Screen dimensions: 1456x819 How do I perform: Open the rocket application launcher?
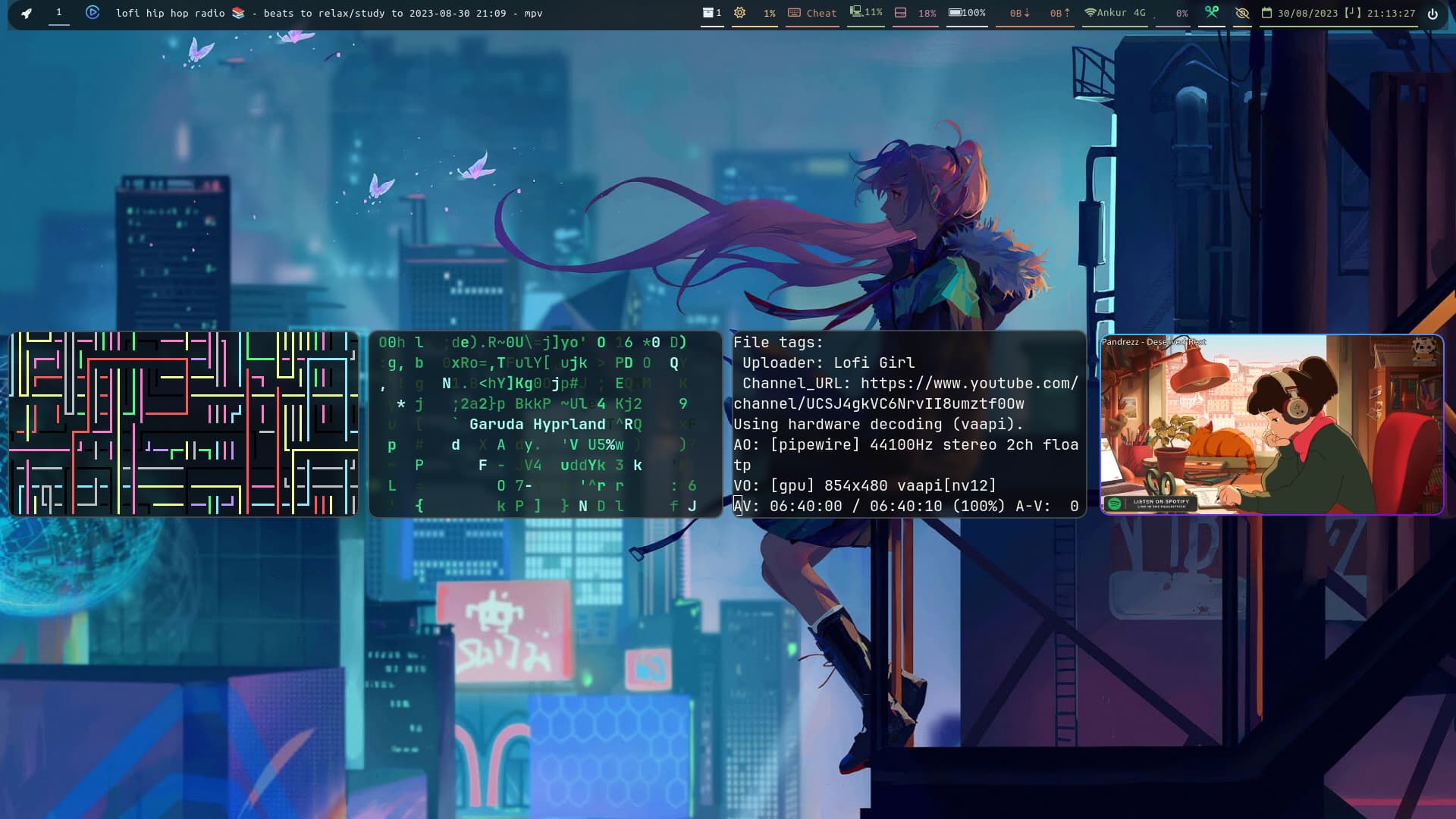pyautogui.click(x=27, y=13)
